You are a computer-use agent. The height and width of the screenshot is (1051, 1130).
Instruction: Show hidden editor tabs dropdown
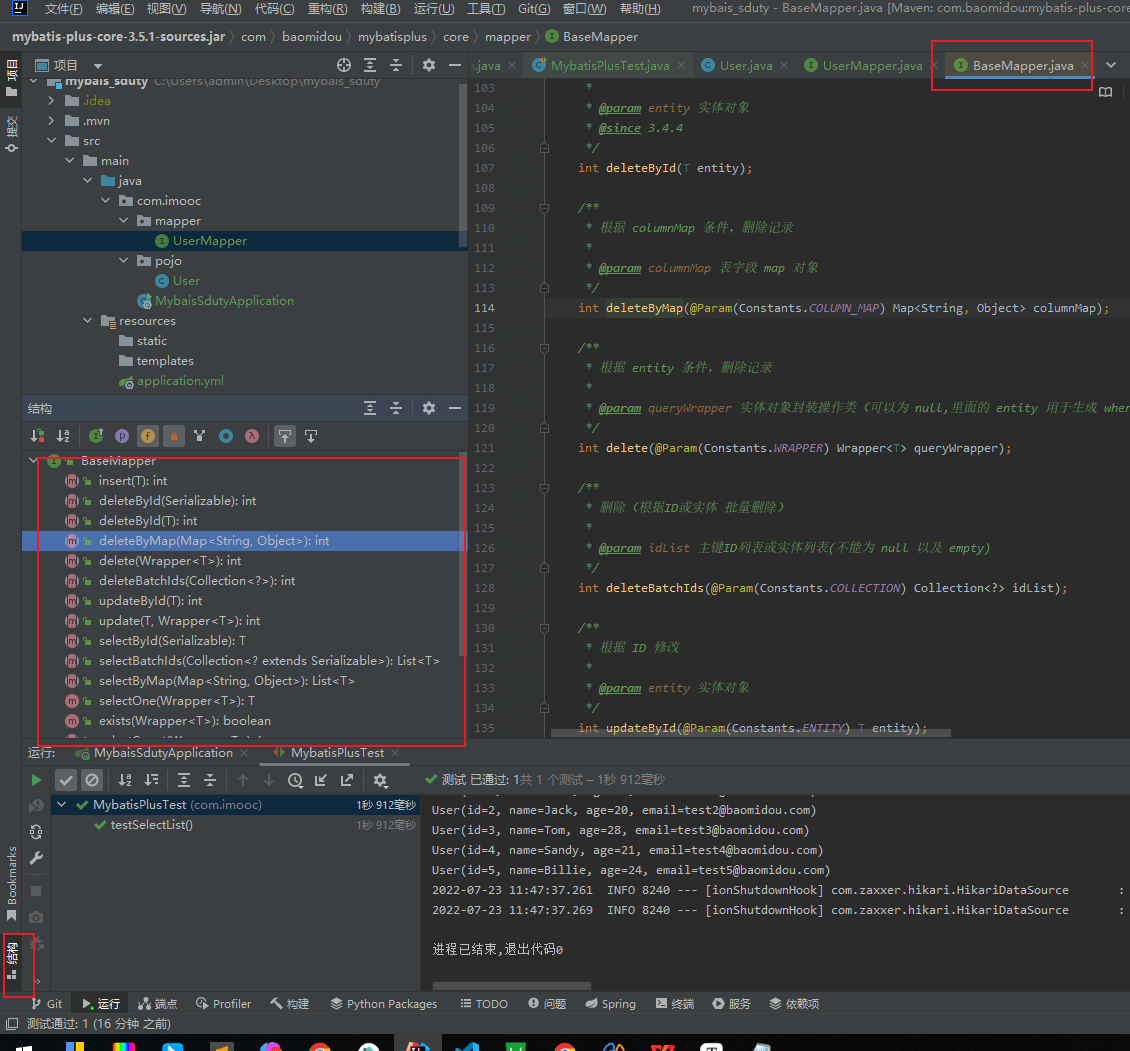tap(1111, 65)
